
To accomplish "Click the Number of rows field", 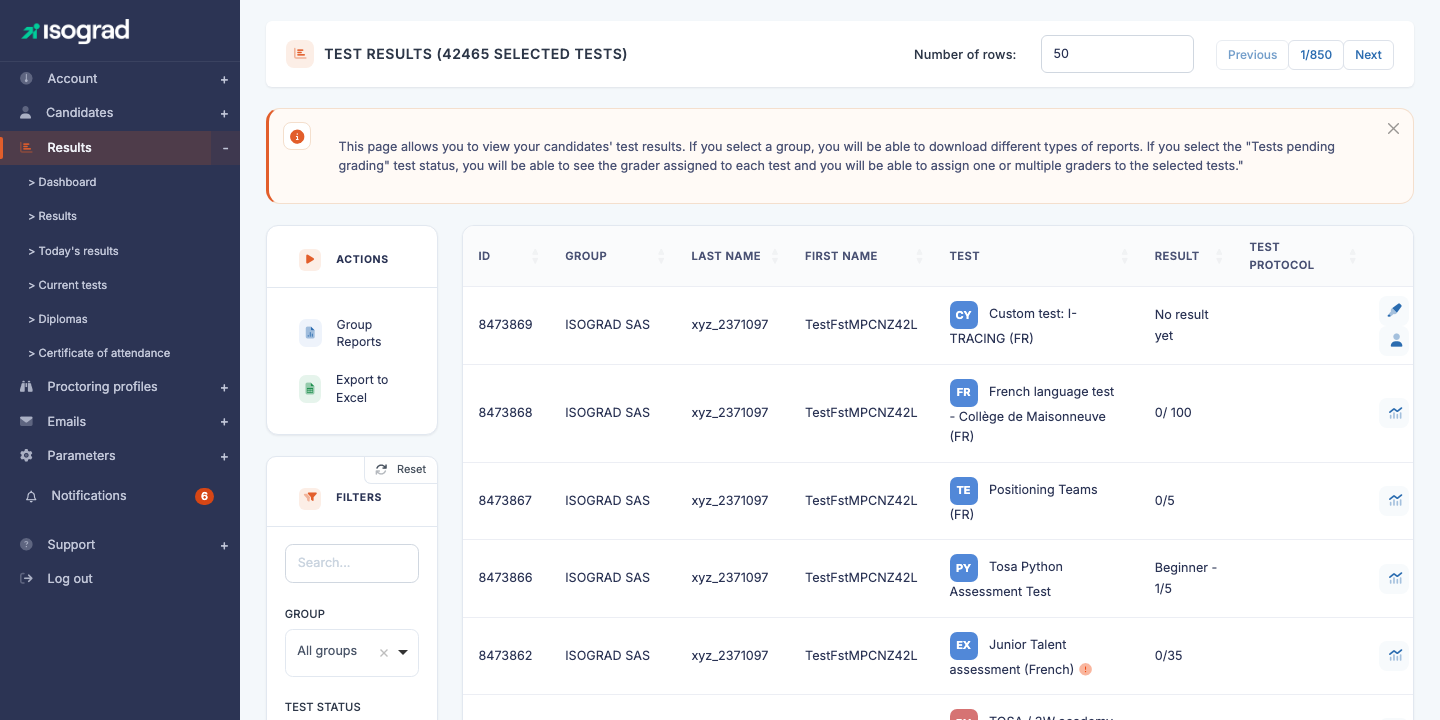I will coord(1117,54).
